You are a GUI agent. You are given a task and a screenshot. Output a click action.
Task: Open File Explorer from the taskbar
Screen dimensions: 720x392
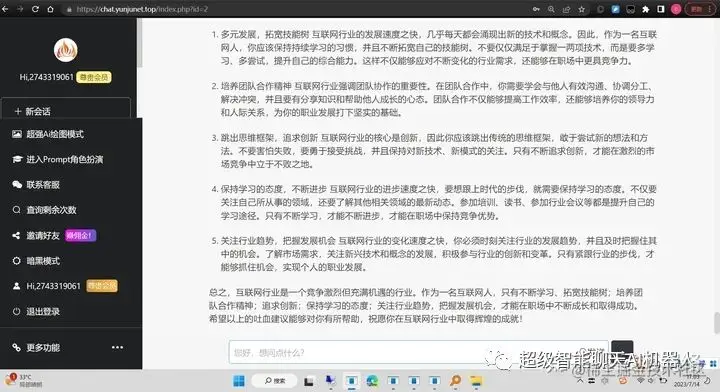click(476, 381)
